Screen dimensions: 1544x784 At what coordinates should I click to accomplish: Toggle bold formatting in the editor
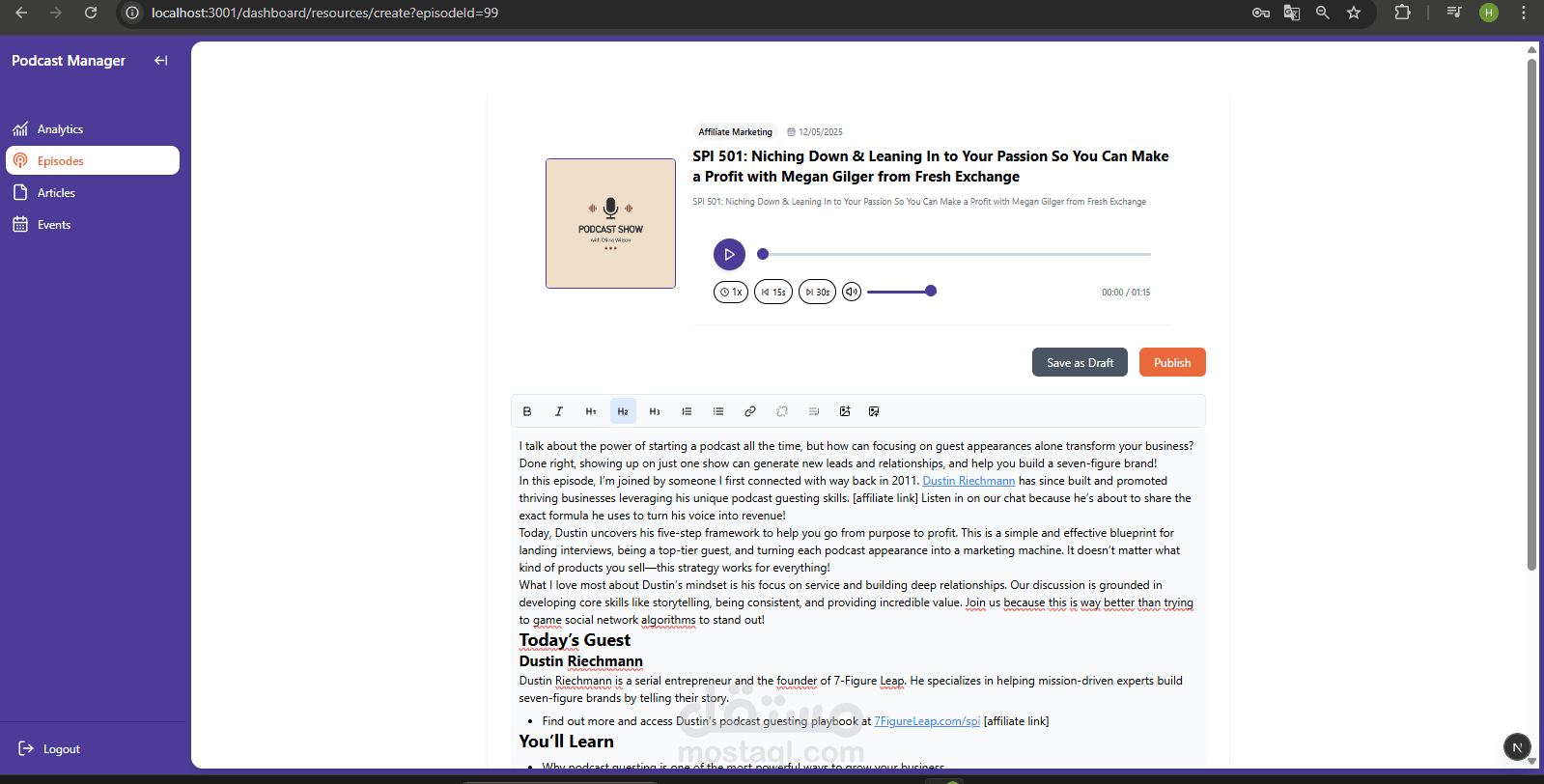pyautogui.click(x=527, y=411)
